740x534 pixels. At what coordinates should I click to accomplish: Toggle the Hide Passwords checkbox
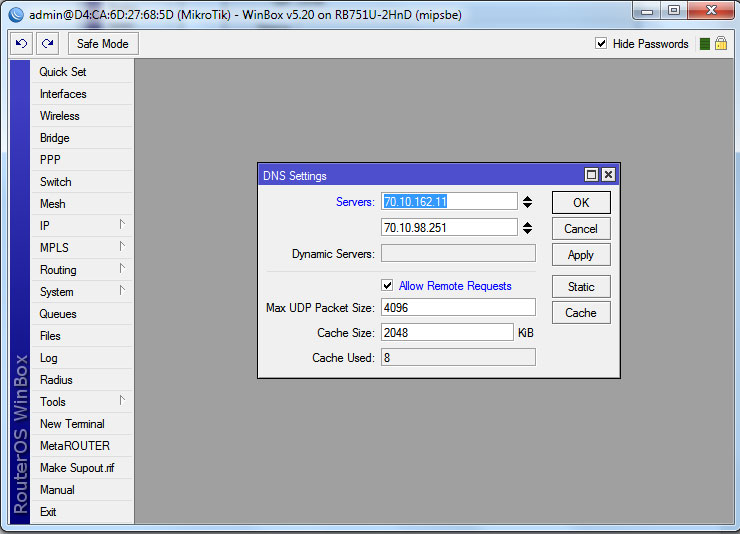coord(601,44)
